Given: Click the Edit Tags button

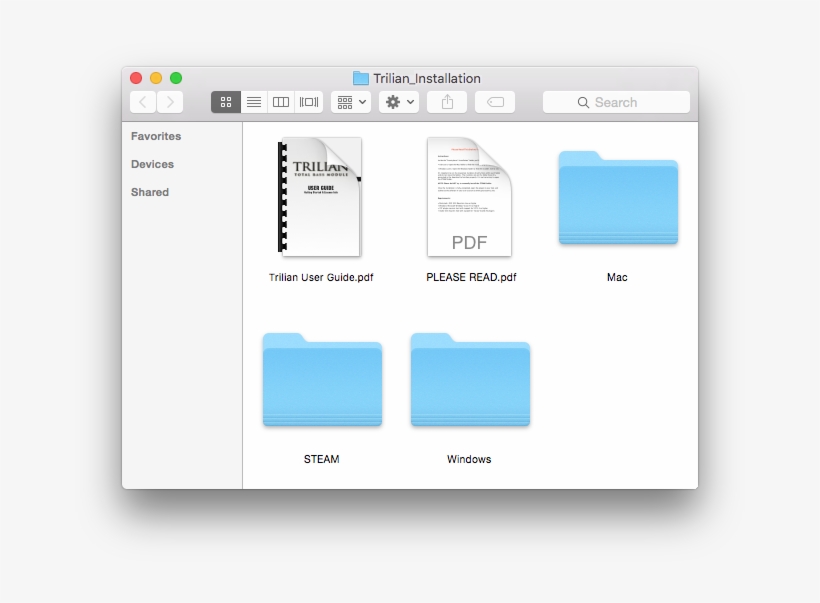Looking at the screenshot, I should click(x=495, y=102).
